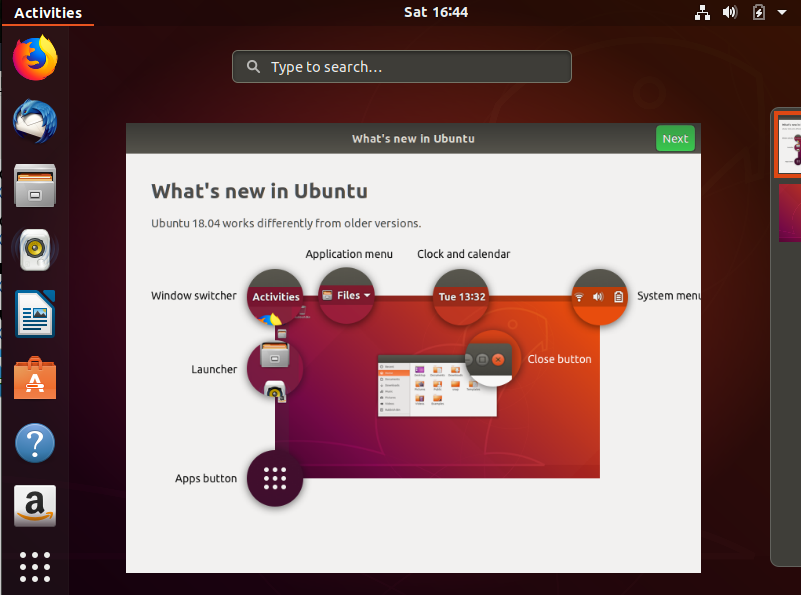Screen dimensions: 801x595
Task: Show all applications grid in the dock
Action: pyautogui.click(x=35, y=567)
